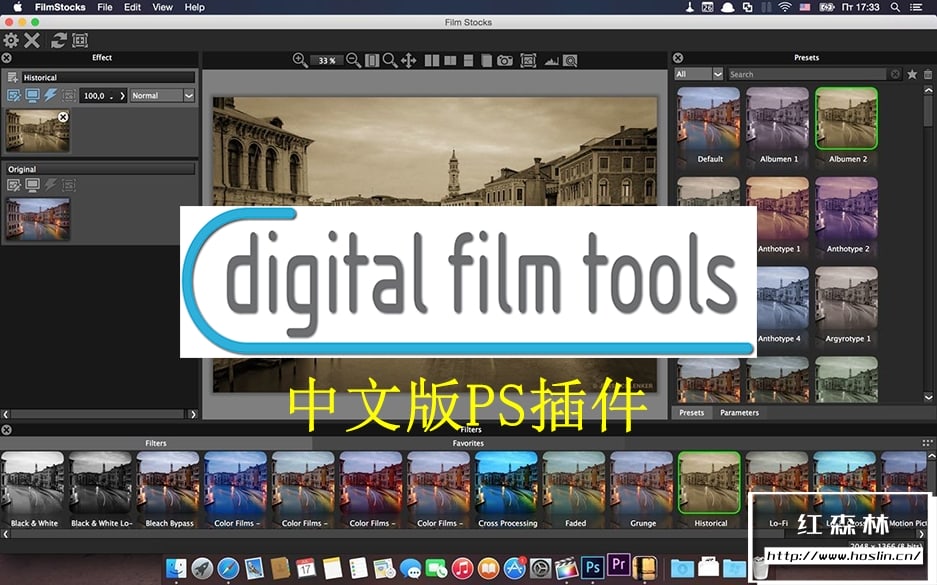Close the Effect panel
Viewport: 937px width, 585px height.
pyautogui.click(x=7, y=58)
